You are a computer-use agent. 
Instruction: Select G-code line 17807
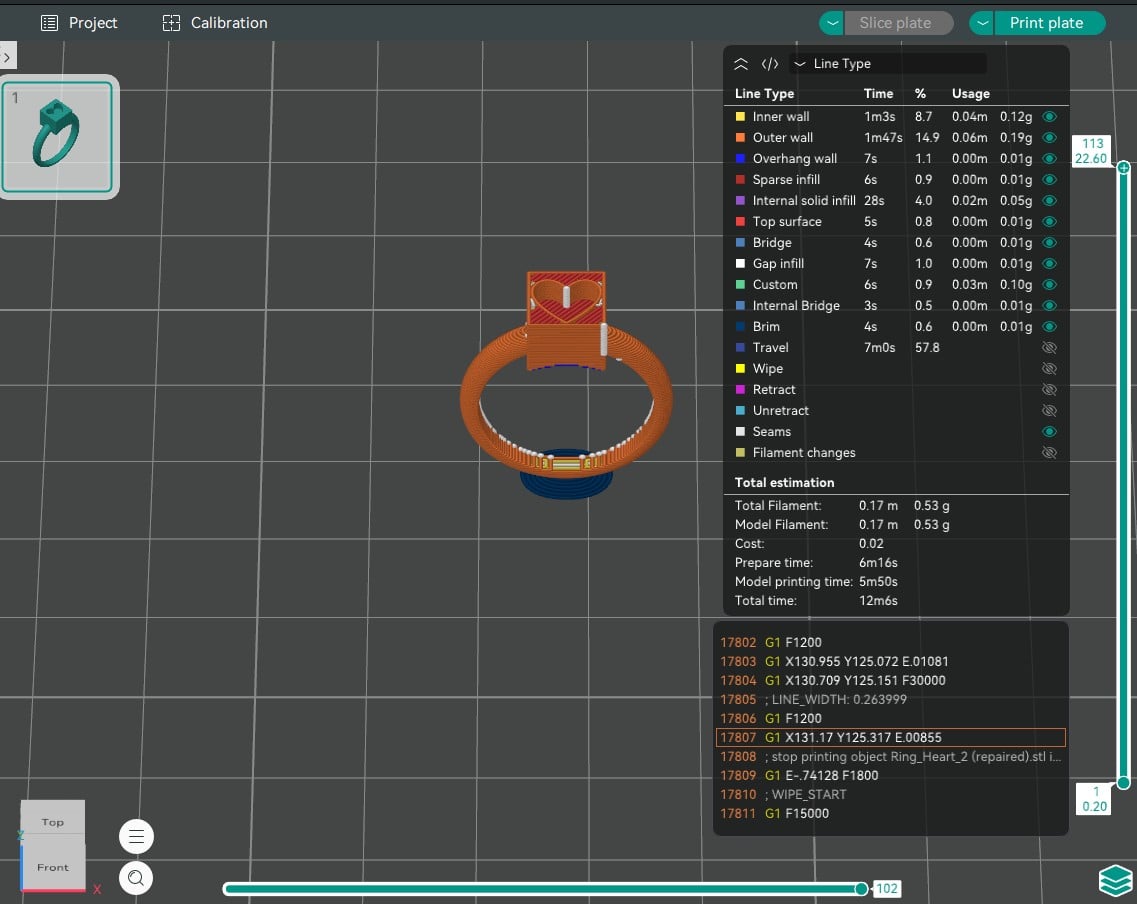coord(890,737)
